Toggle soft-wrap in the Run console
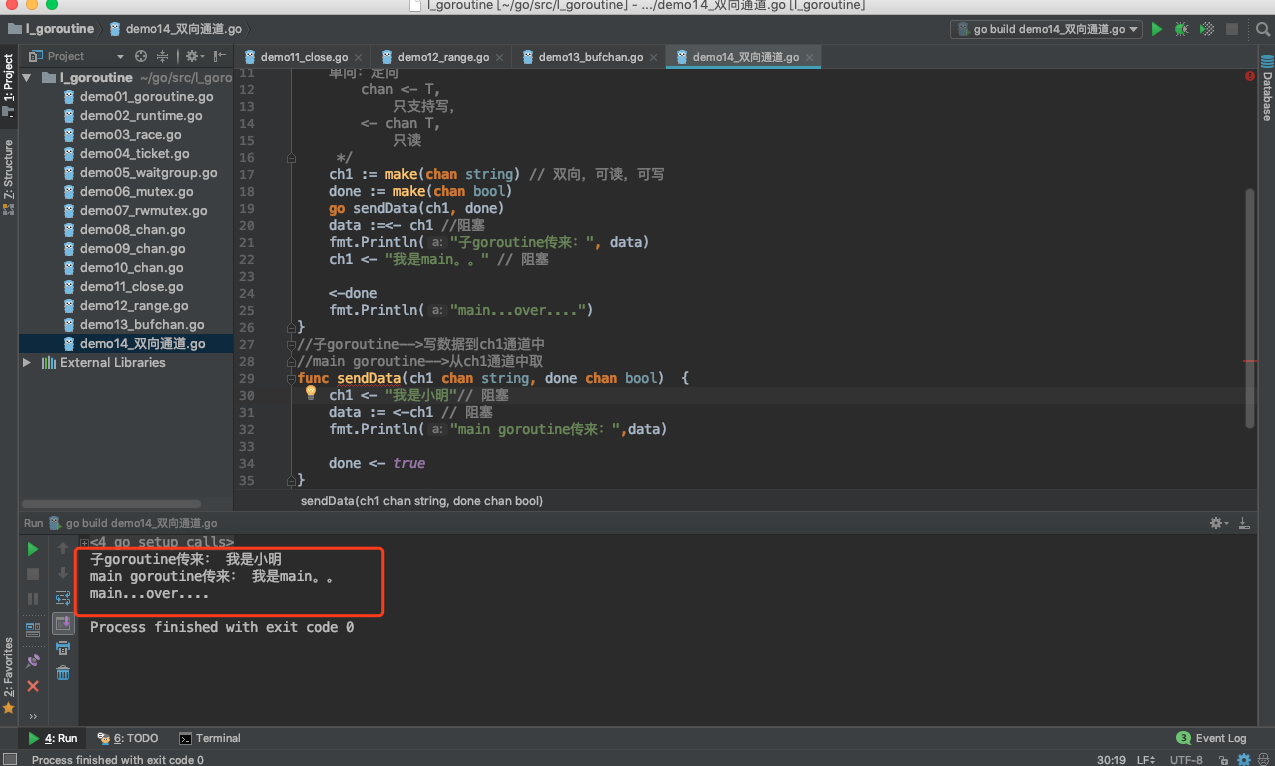1275x766 pixels. (63, 598)
